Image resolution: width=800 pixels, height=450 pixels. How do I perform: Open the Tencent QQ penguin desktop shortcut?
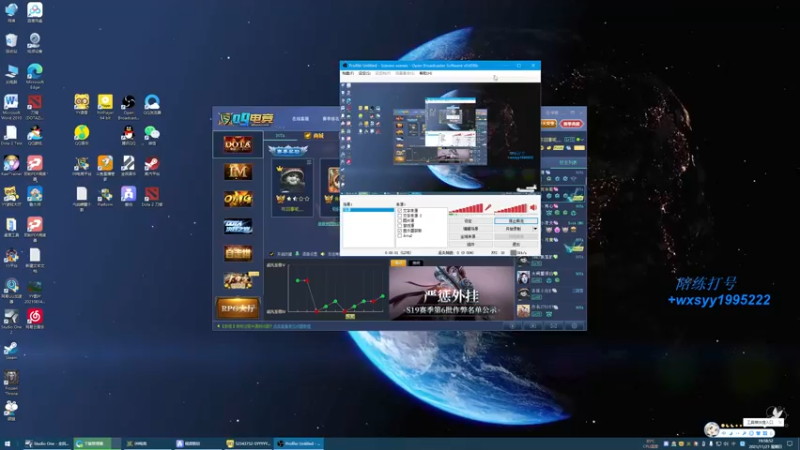click(128, 135)
